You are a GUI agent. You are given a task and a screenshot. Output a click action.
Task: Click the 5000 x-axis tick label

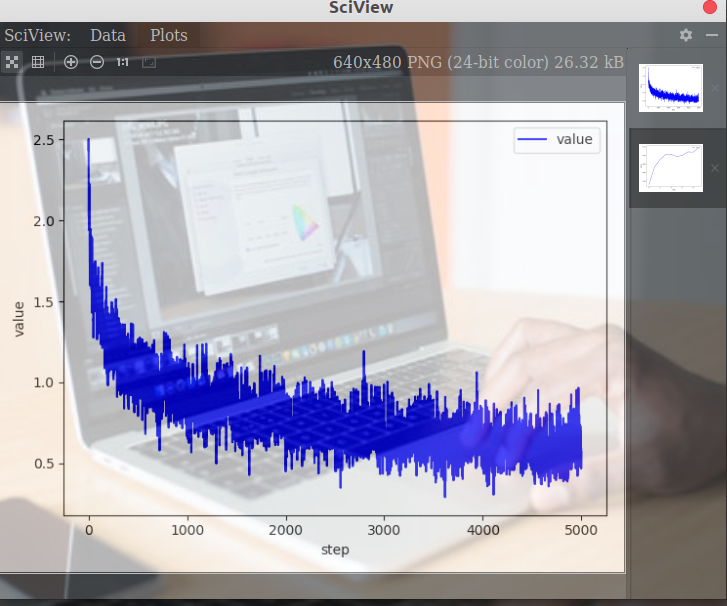[581, 530]
